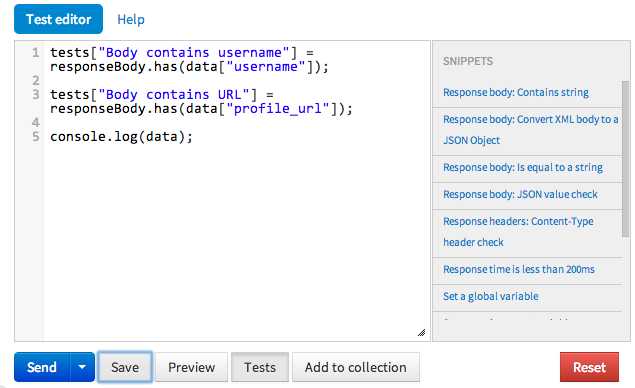Click line number 3 in editor gutter
This screenshot has height=388, width=635.
tap(36, 94)
